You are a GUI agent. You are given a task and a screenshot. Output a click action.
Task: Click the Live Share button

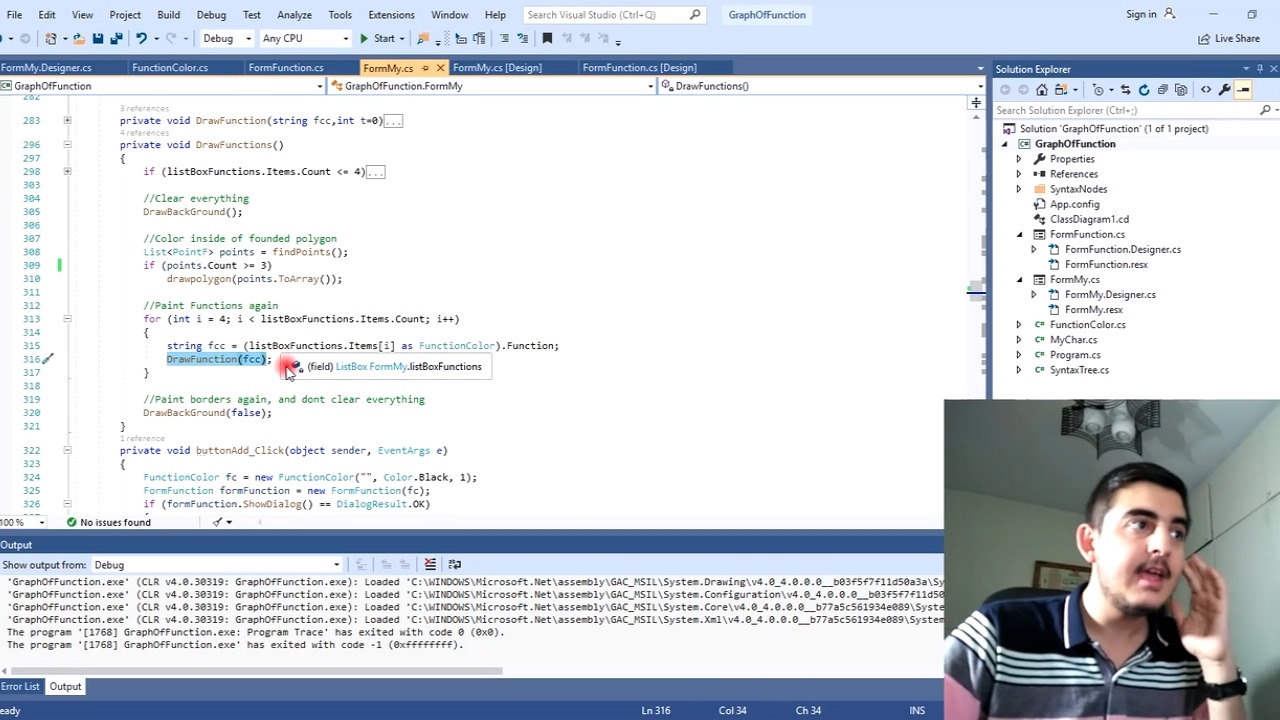pos(1229,38)
